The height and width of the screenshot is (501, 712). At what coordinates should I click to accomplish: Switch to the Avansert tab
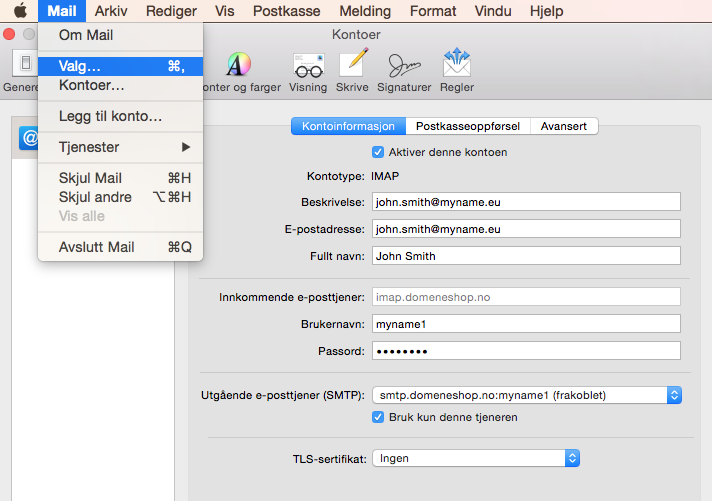[x=565, y=126]
